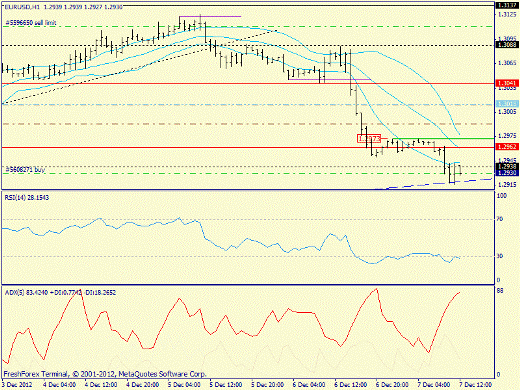Click the '4 Dec 20:00' time axis label

click(142, 385)
